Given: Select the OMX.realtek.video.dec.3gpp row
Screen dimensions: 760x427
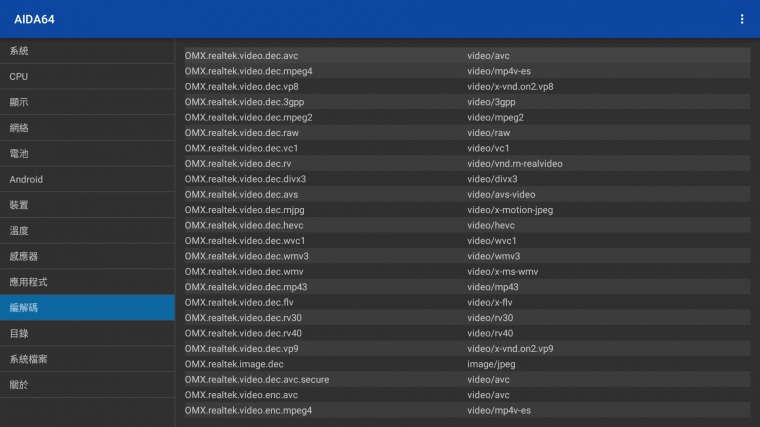Looking at the screenshot, I should click(x=467, y=102).
